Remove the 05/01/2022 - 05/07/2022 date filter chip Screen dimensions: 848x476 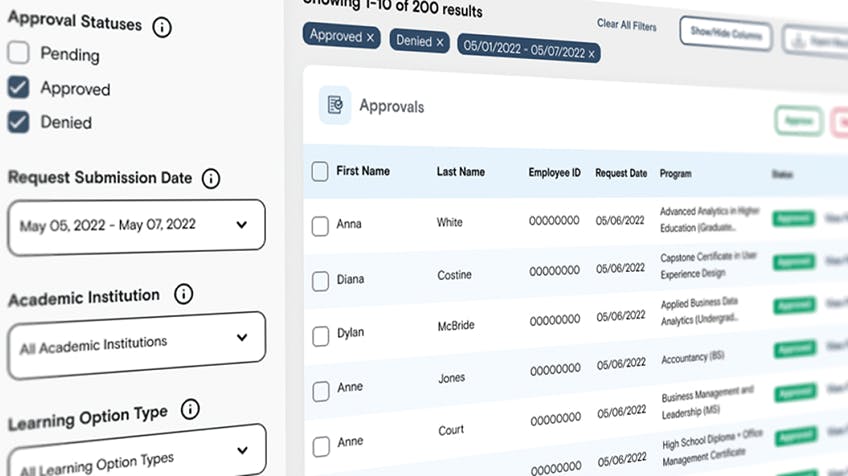592,52
